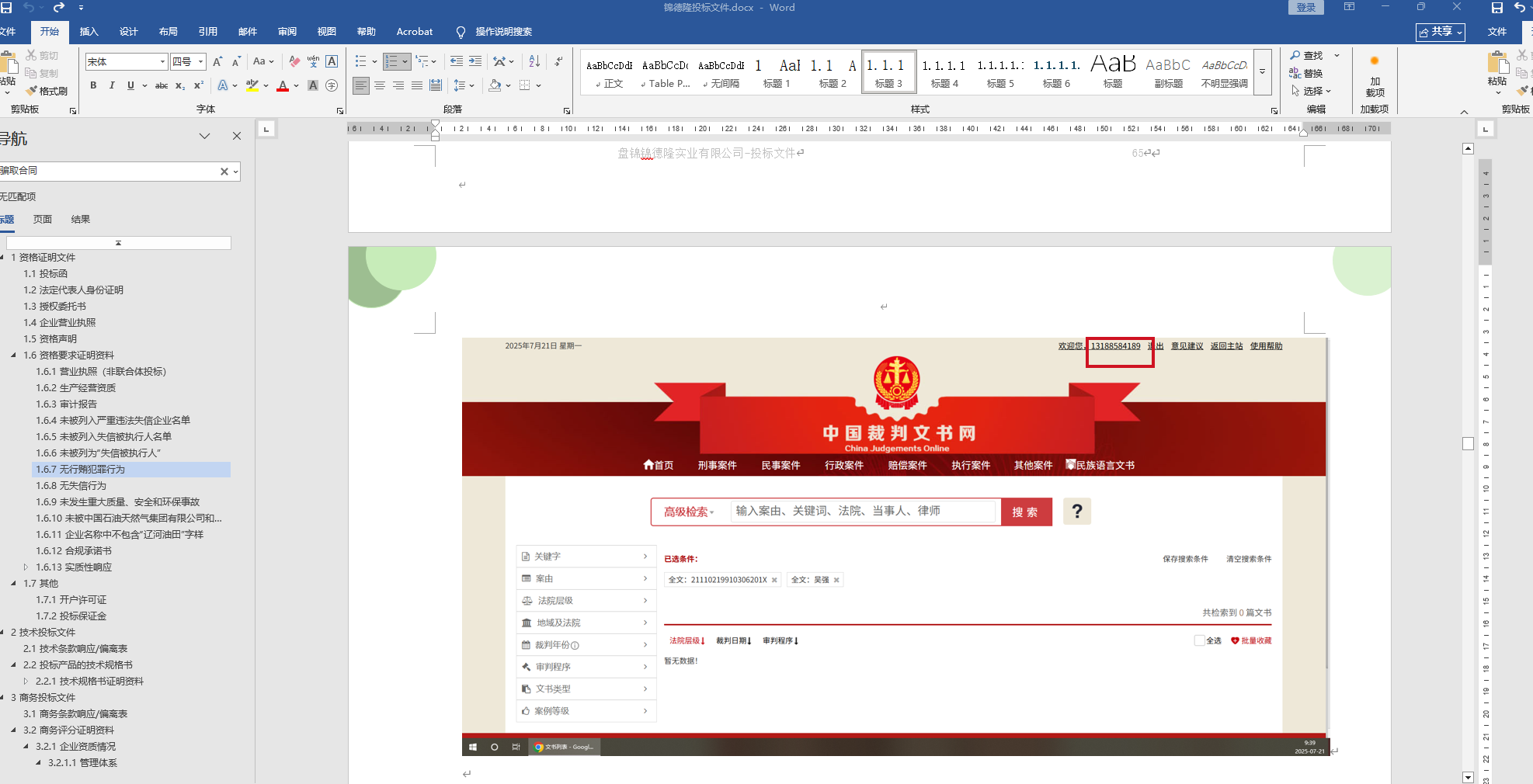Viewport: 1533px width, 784px height.
Task: Apply character shading icon
Action: tap(313, 85)
